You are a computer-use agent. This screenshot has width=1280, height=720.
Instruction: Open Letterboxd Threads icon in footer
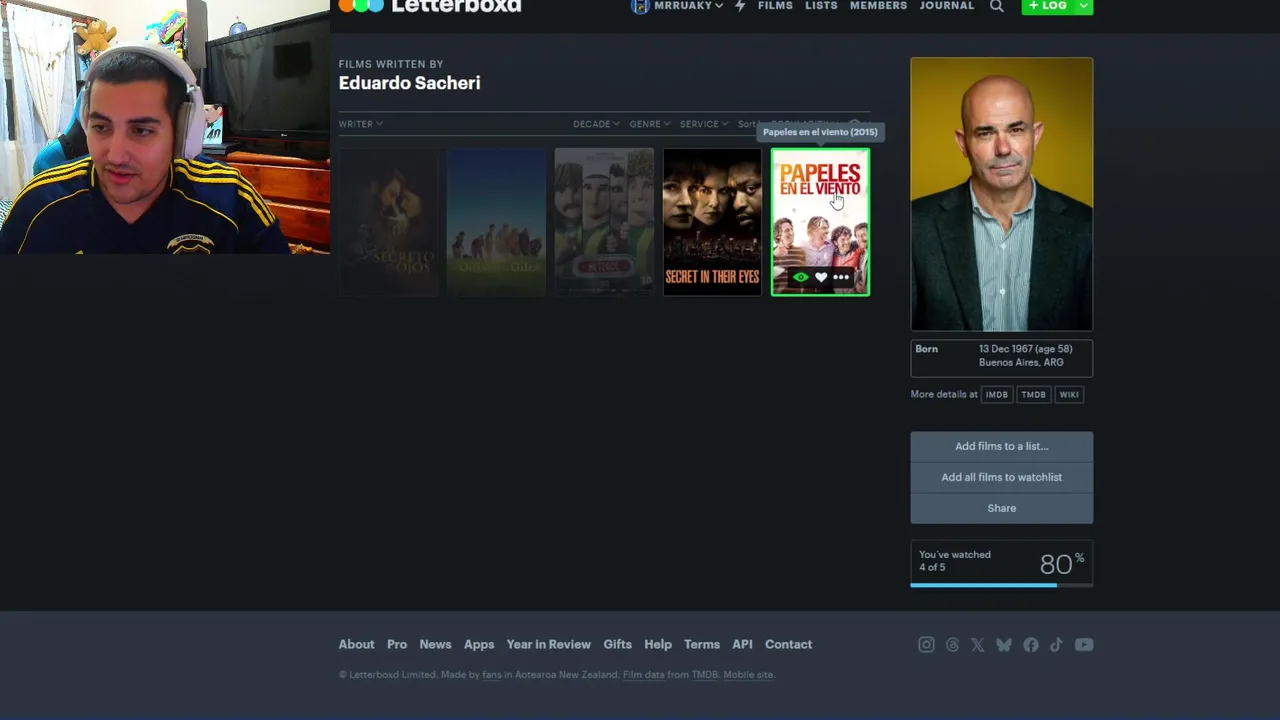(x=952, y=645)
